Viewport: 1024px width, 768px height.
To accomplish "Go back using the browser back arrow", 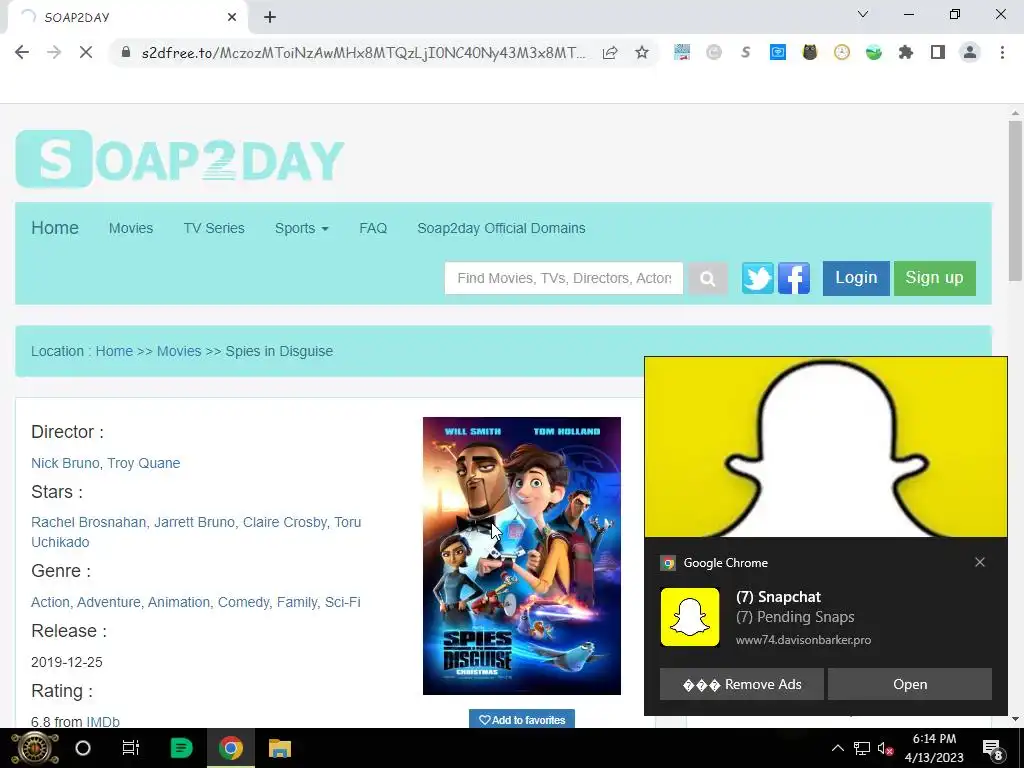I will pyautogui.click(x=22, y=52).
